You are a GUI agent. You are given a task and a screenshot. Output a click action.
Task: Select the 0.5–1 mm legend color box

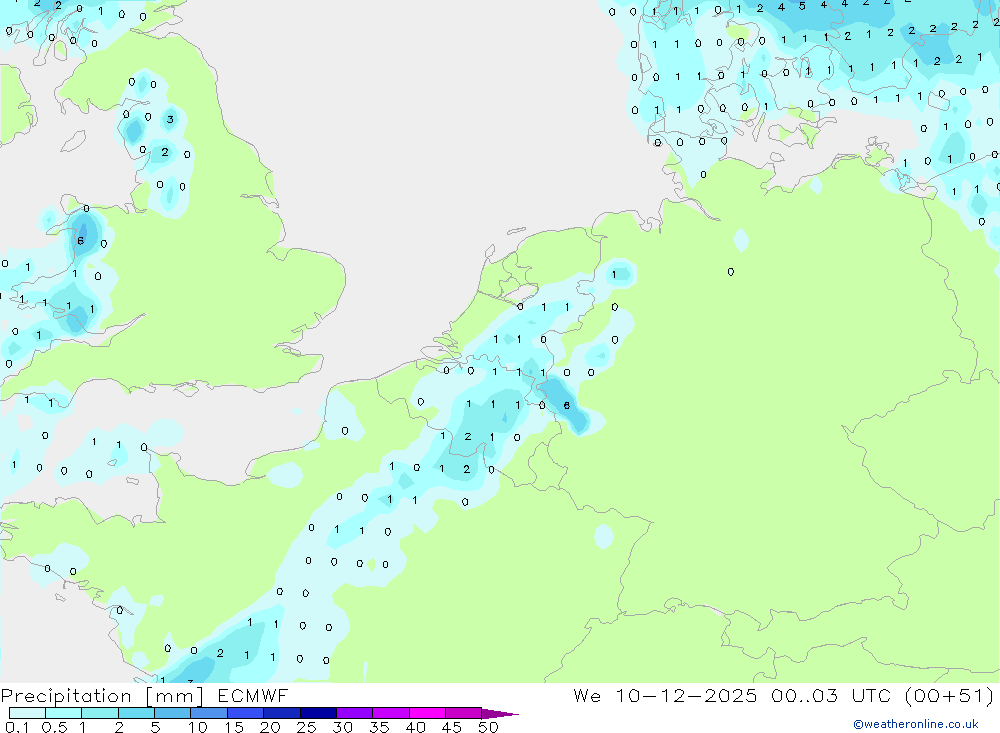(x=63, y=713)
